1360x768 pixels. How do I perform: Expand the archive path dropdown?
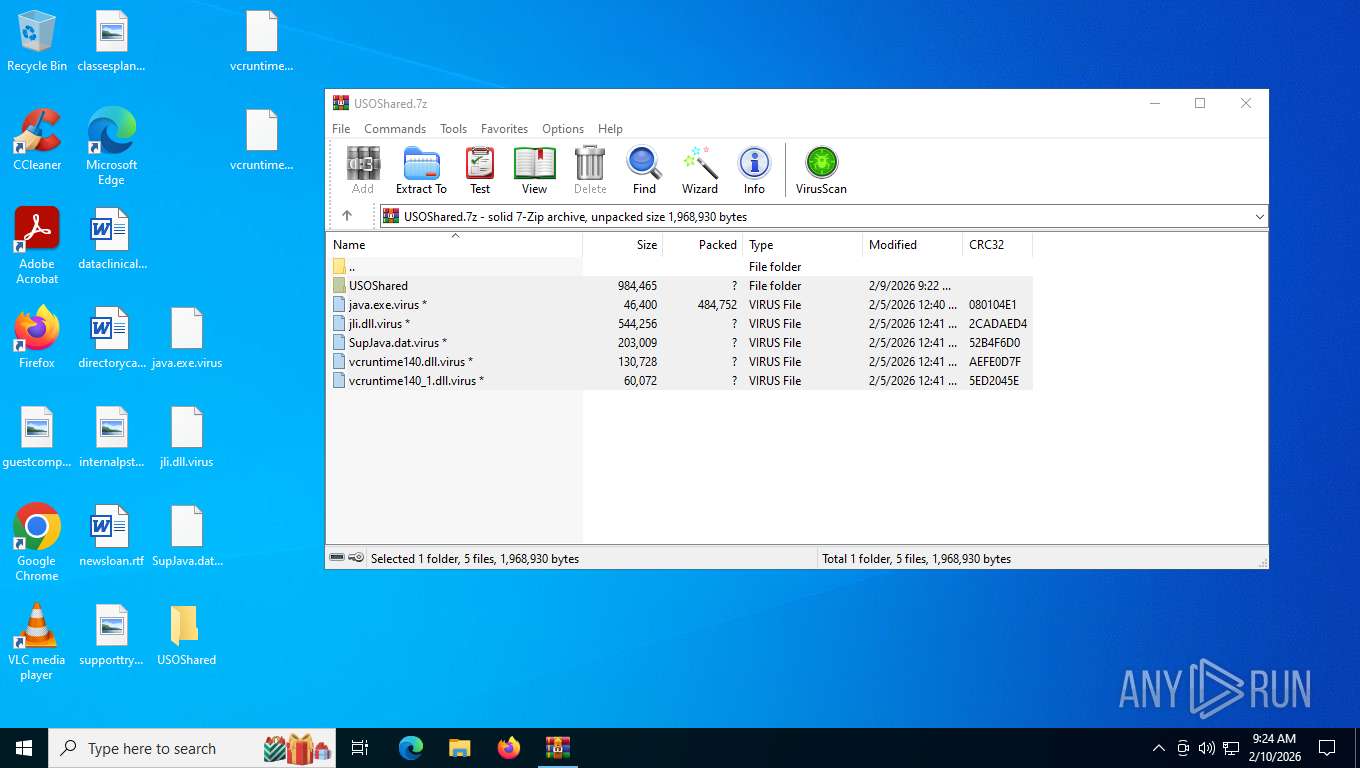pos(1259,216)
